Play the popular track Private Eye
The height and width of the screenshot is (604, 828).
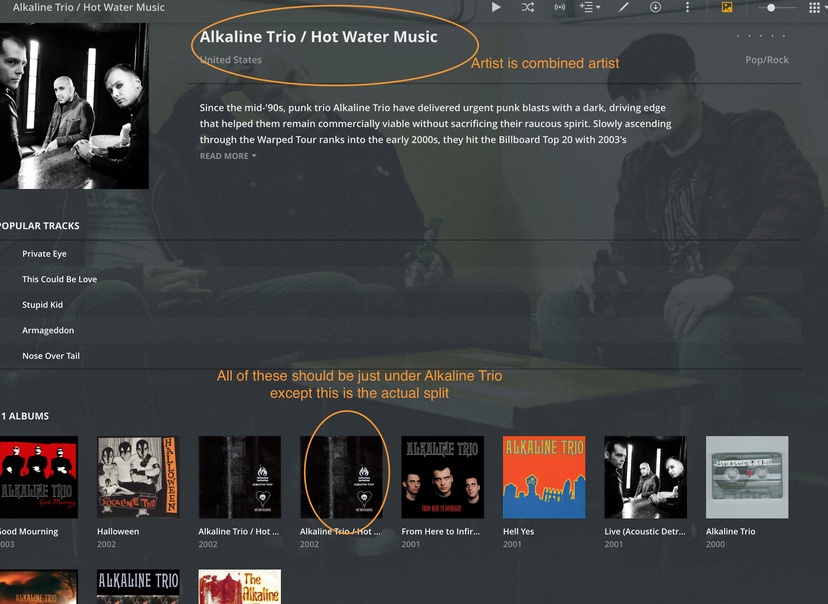44,254
